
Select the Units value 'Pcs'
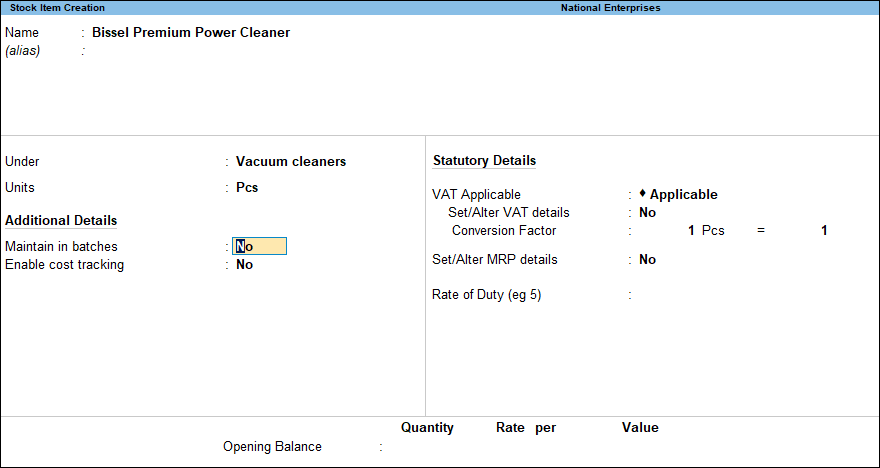click(247, 187)
